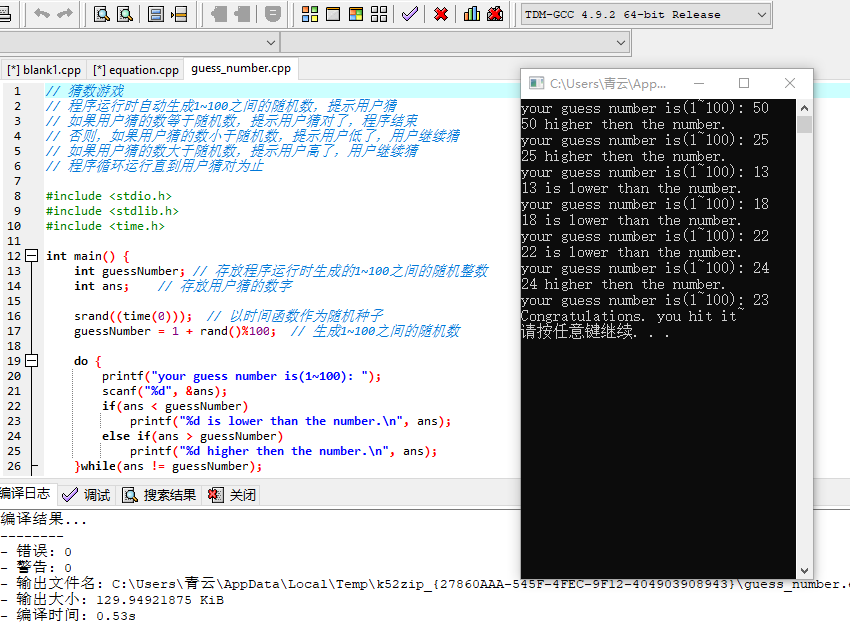
Task: Click the 'srand((time(0)));' statement
Action: [133, 316]
